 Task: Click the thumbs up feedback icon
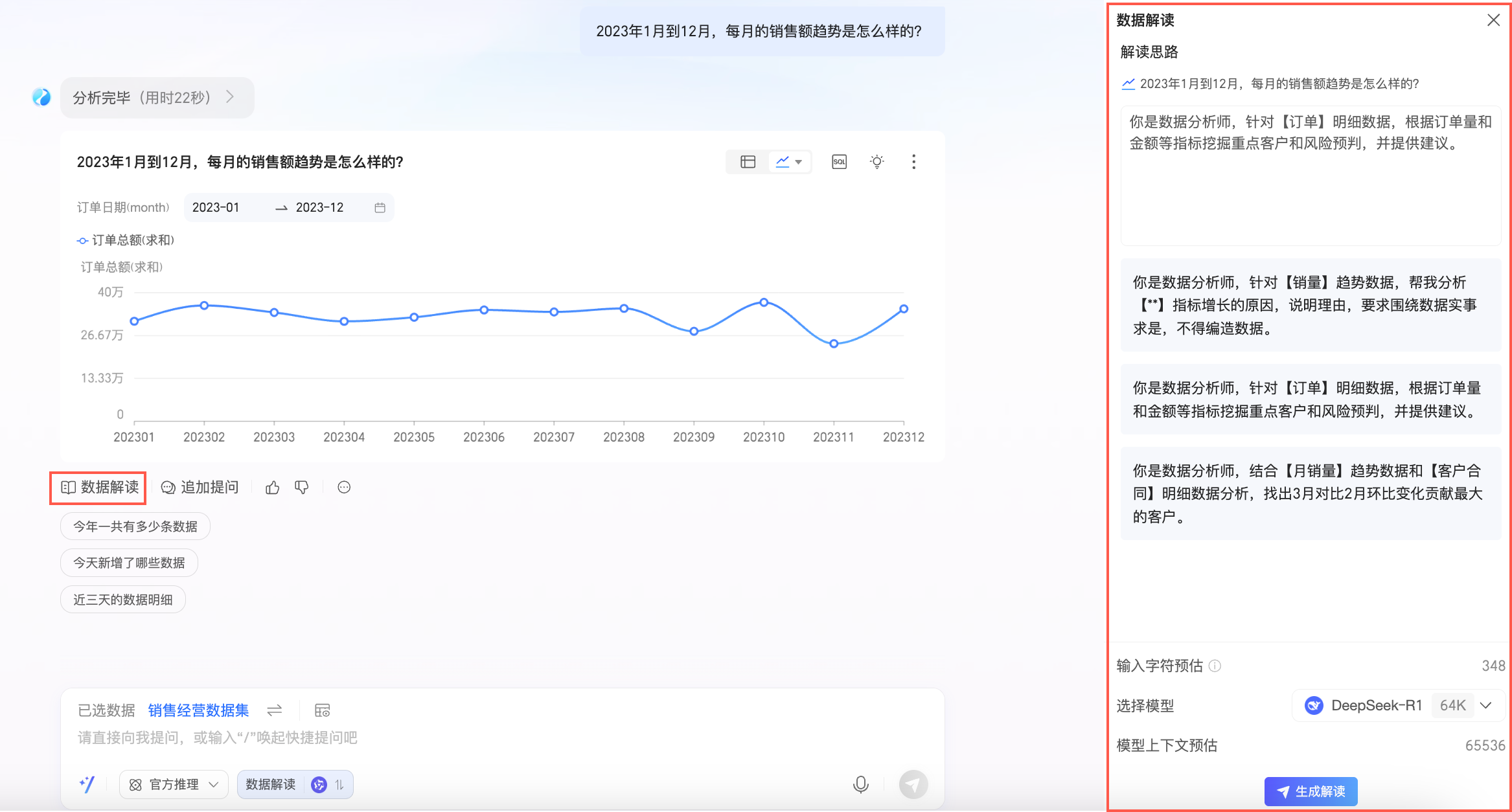pyautogui.click(x=272, y=488)
